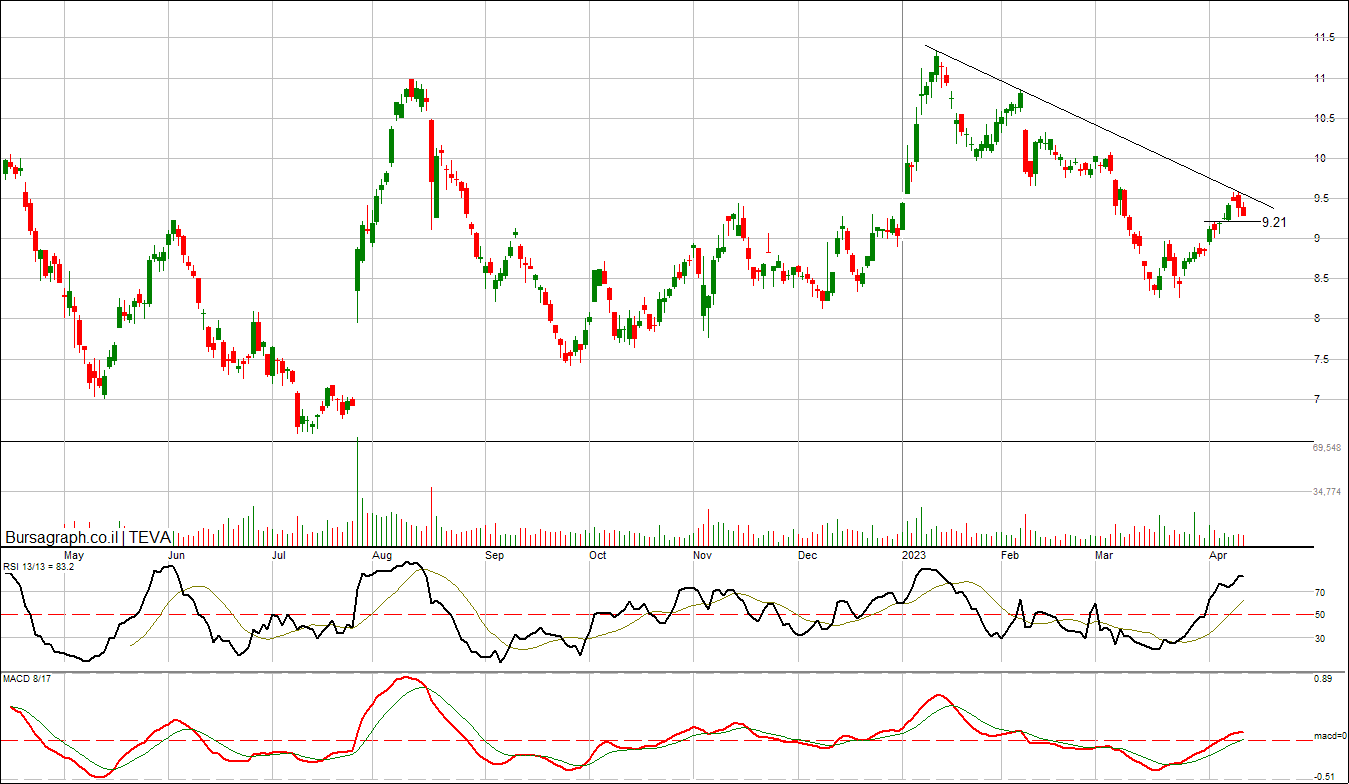Select the May label on the time axis
The width and height of the screenshot is (1349, 784).
pyautogui.click(x=74, y=554)
